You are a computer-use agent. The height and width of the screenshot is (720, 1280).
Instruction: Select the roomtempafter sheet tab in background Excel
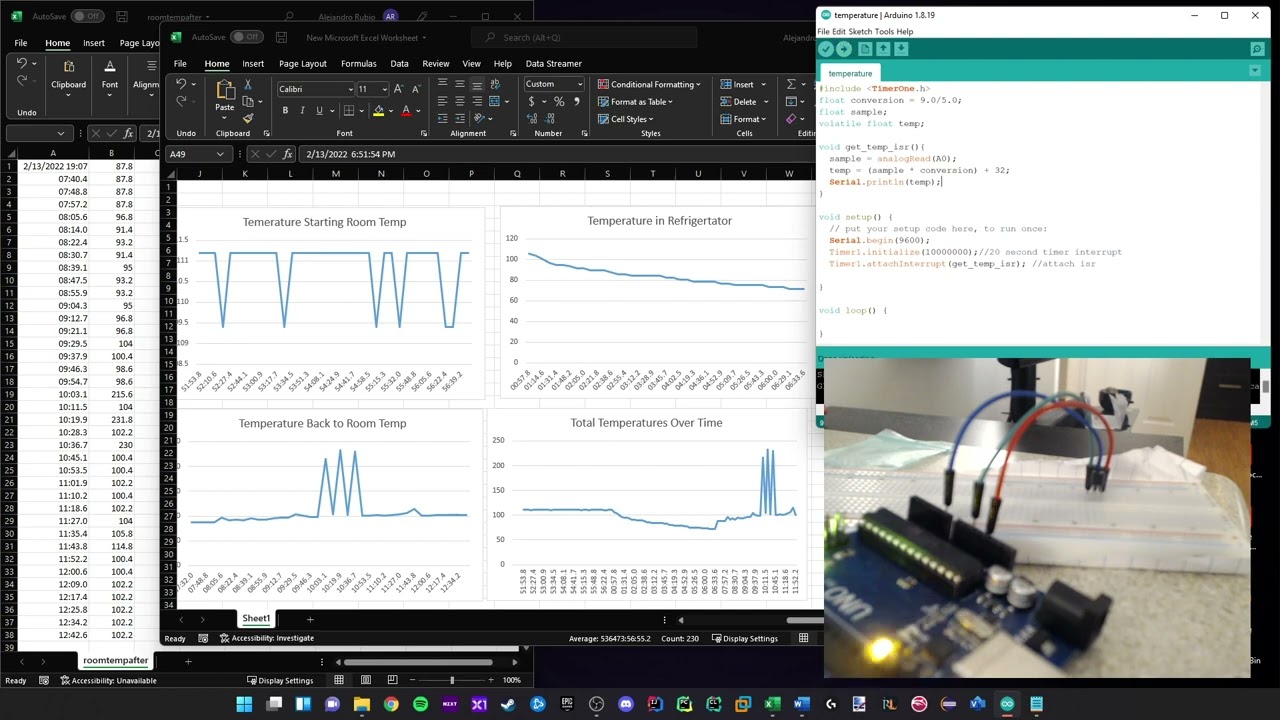coord(116,661)
